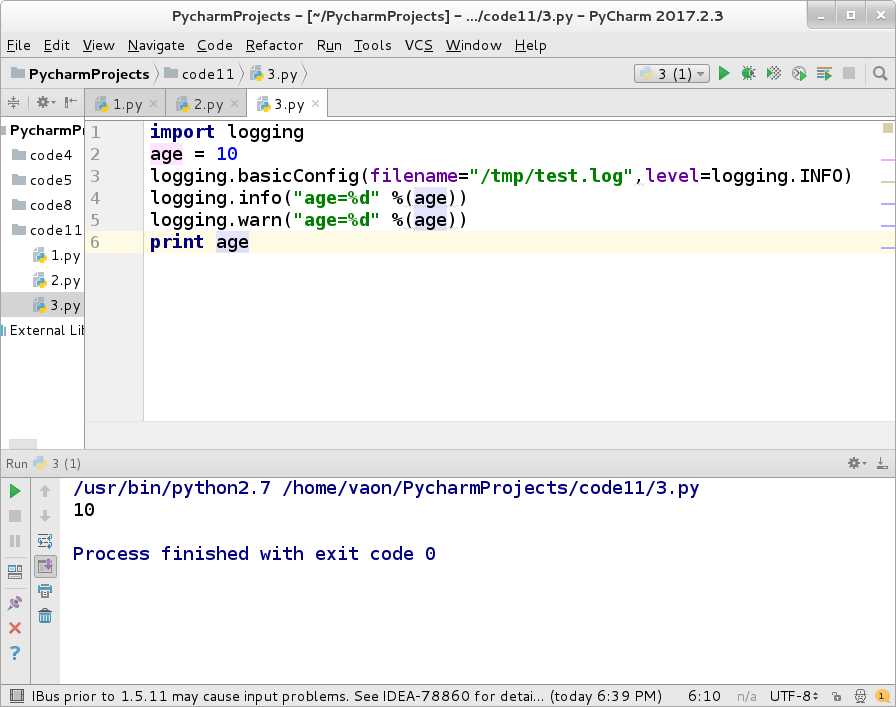
Task: Click the Pause output icon in Run panel
Action: (x=15, y=541)
